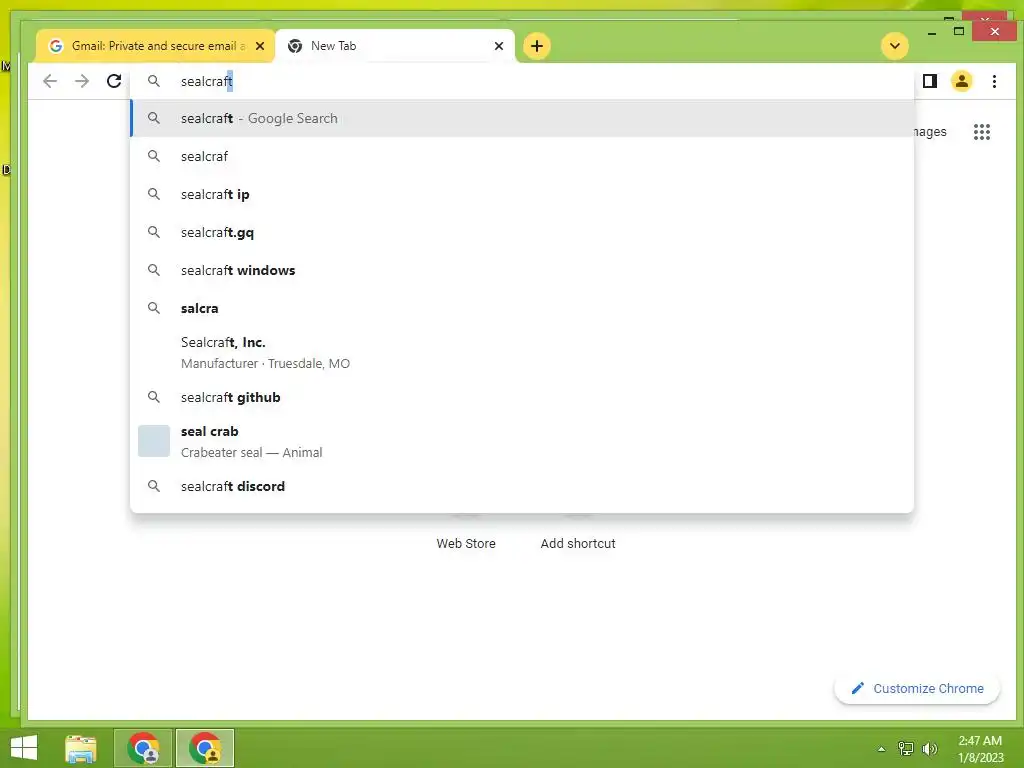Open the Google apps grid
Screen dimensions: 1024x768
[982, 132]
